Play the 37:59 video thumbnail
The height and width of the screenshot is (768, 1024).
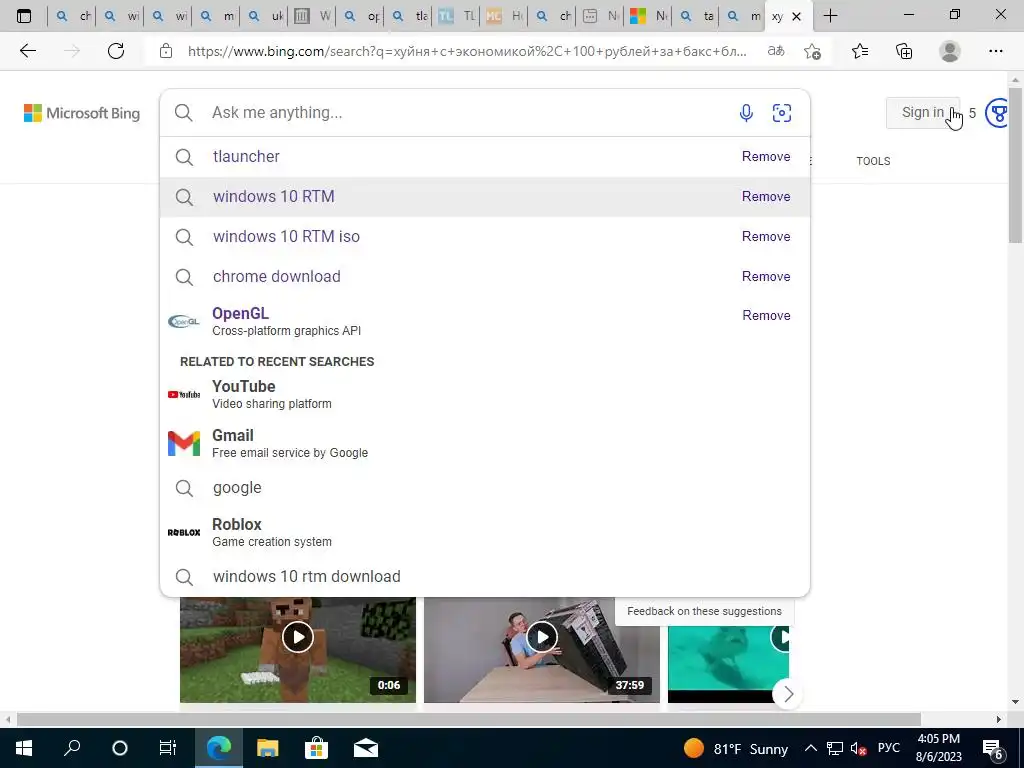coord(541,650)
